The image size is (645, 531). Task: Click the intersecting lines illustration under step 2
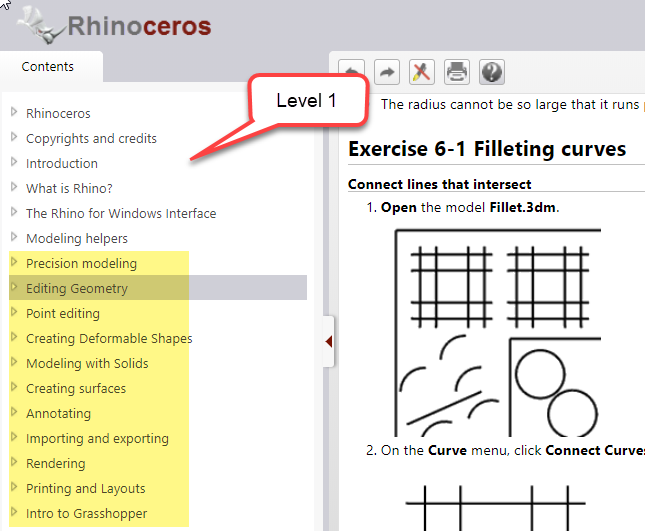(496, 508)
